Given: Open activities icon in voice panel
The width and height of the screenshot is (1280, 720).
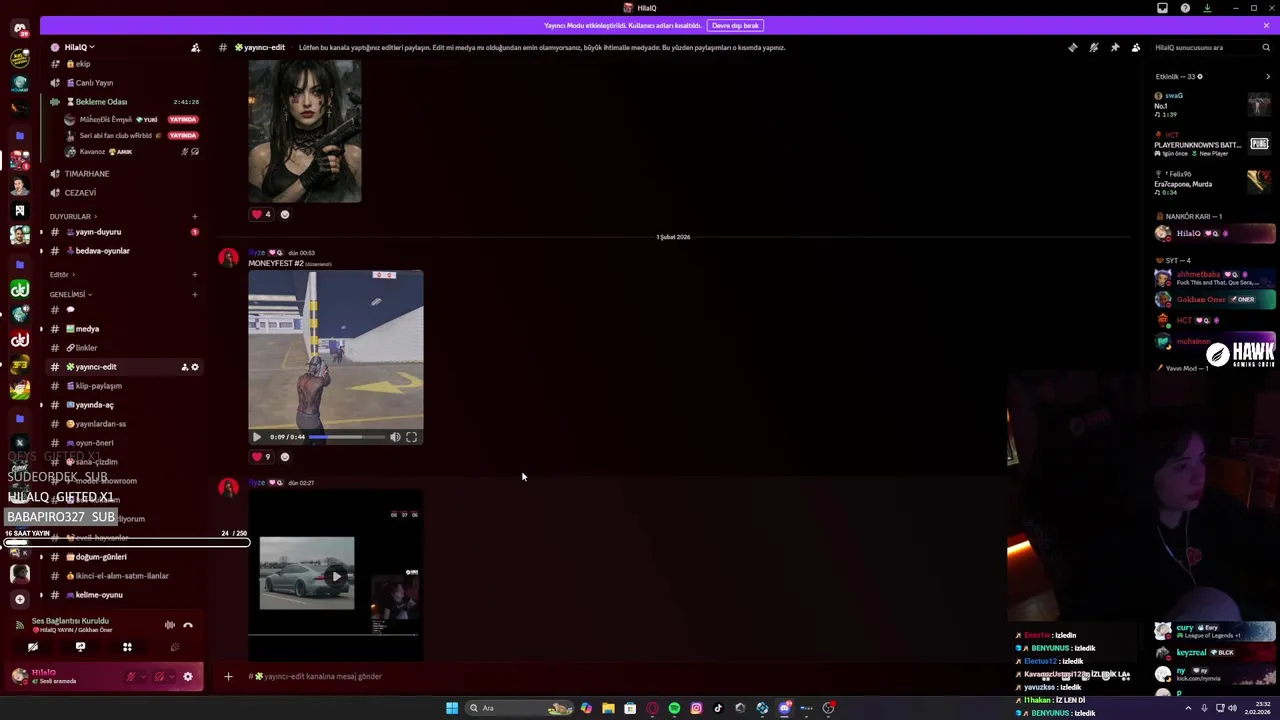Looking at the screenshot, I should (127, 647).
